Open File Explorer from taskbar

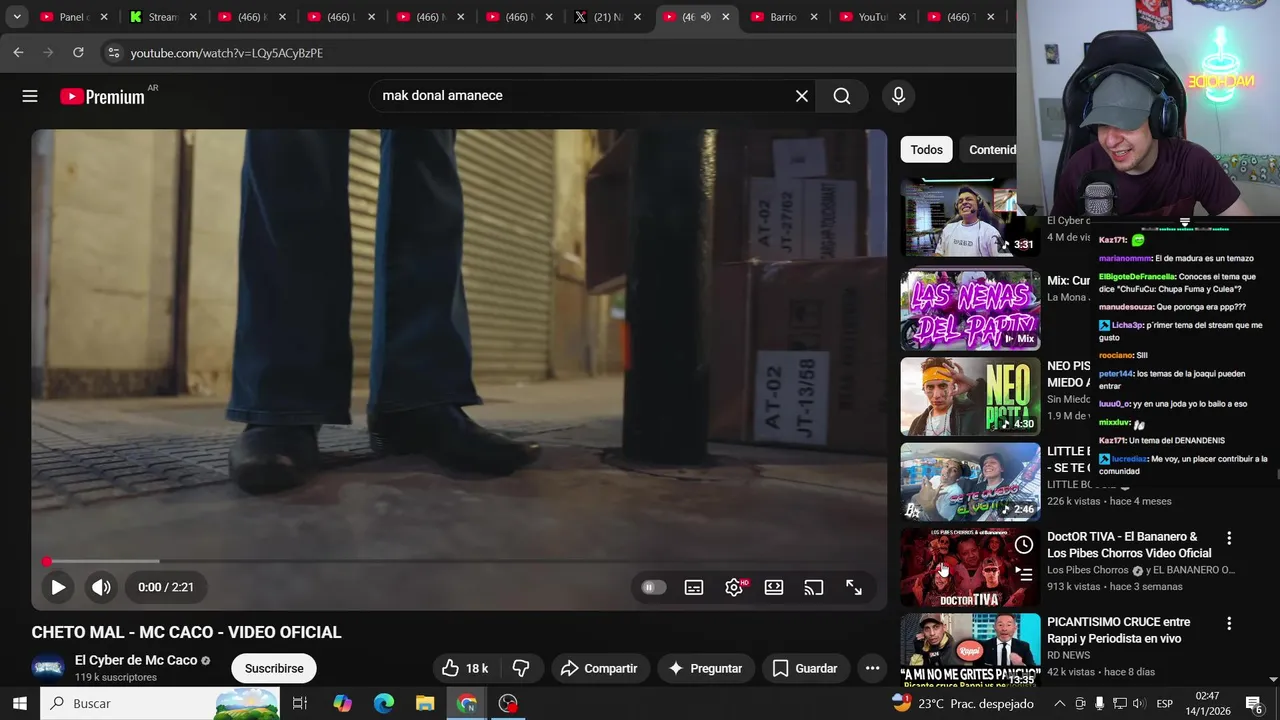click(425, 703)
